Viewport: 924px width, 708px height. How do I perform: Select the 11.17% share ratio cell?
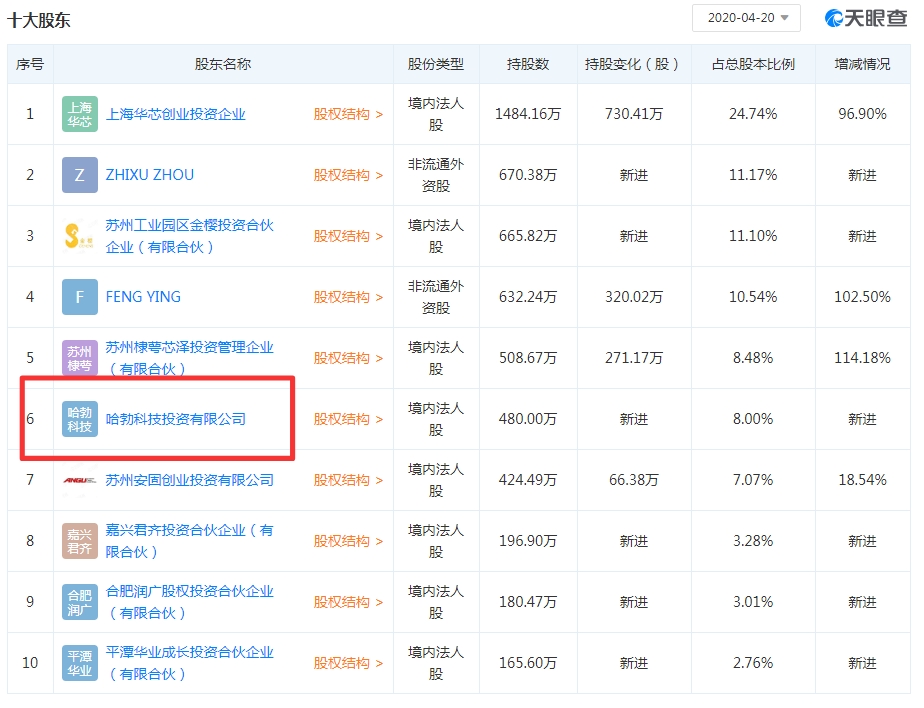point(753,175)
